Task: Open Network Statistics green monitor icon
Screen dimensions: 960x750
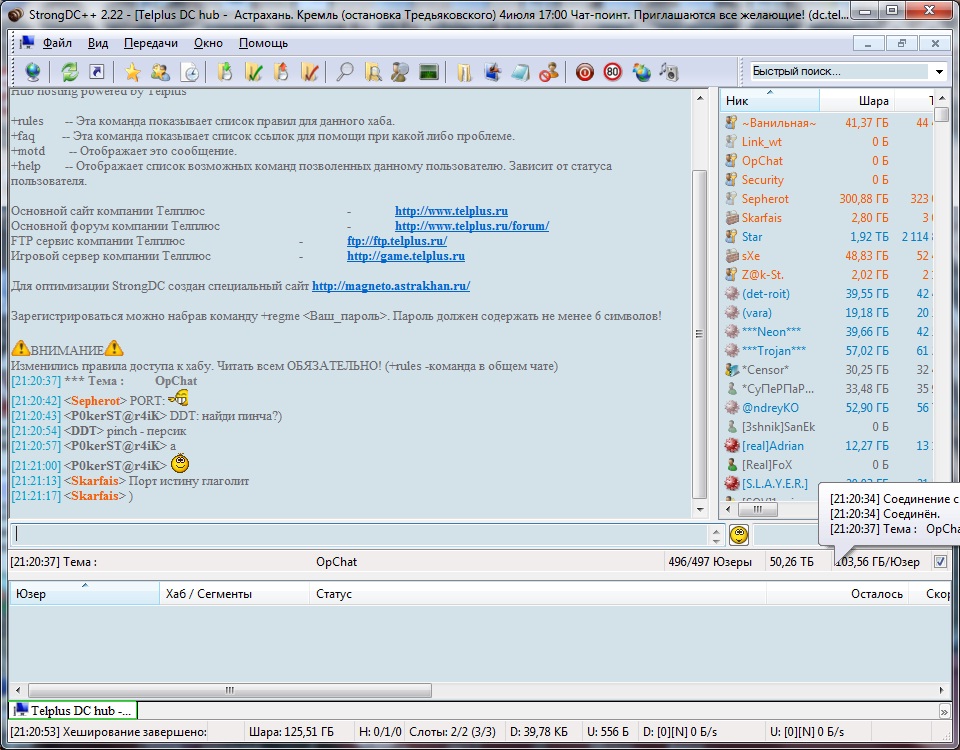Action: (x=429, y=72)
